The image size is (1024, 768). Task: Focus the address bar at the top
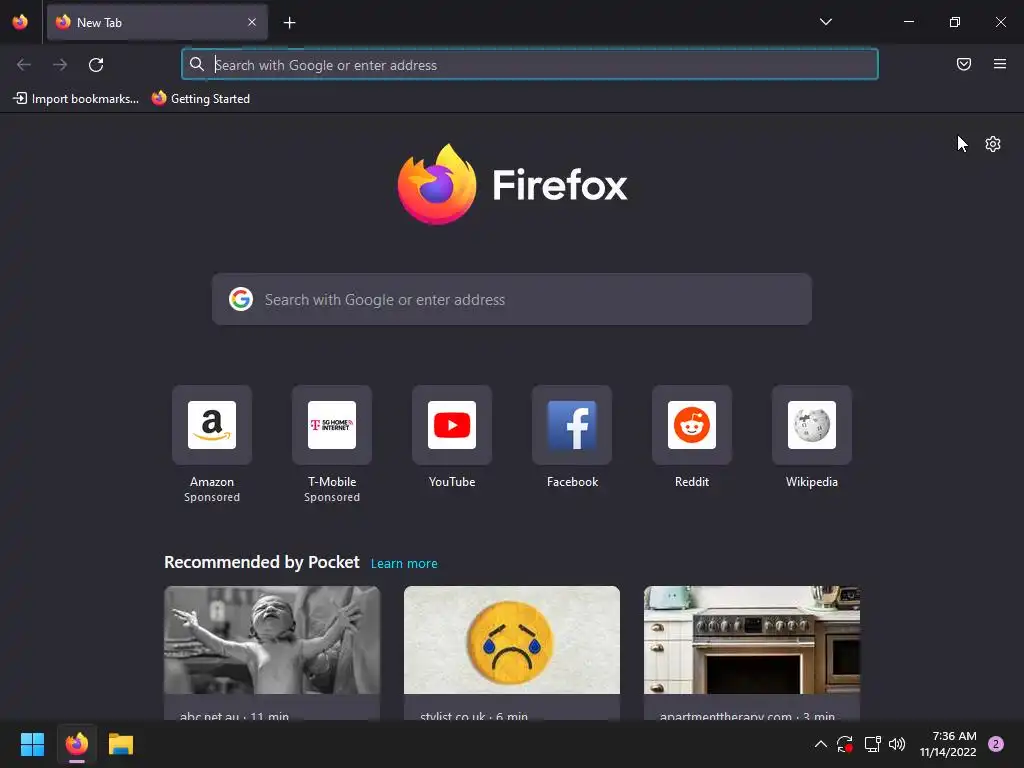tap(530, 65)
